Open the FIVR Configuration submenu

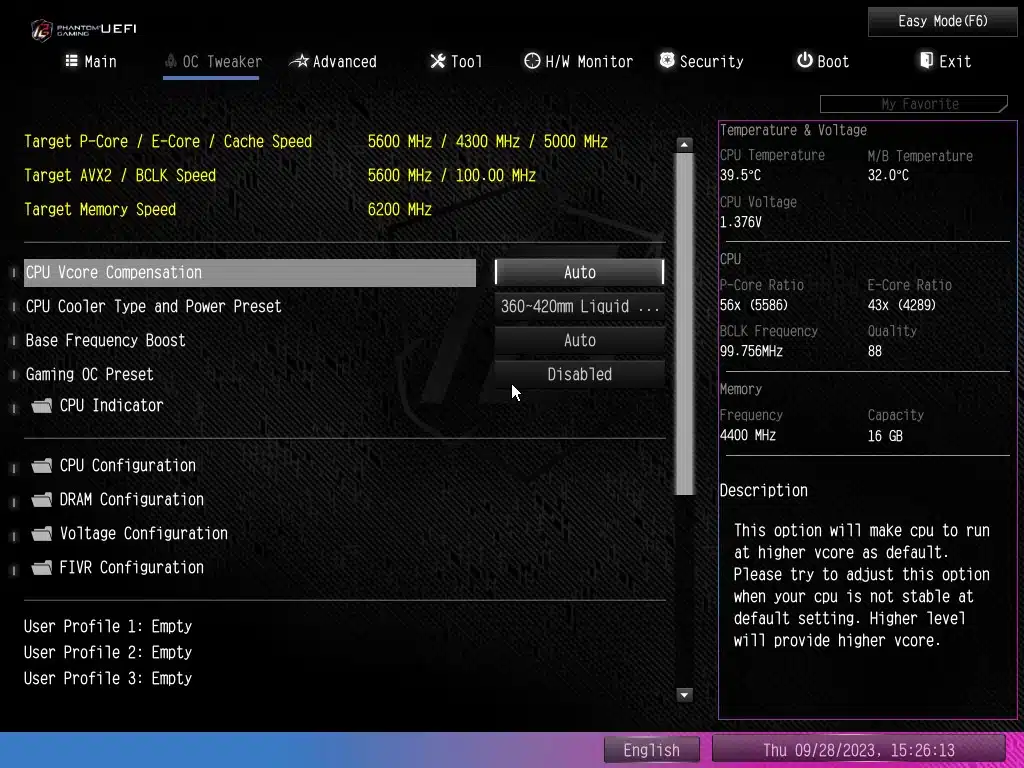pyautogui.click(x=131, y=568)
